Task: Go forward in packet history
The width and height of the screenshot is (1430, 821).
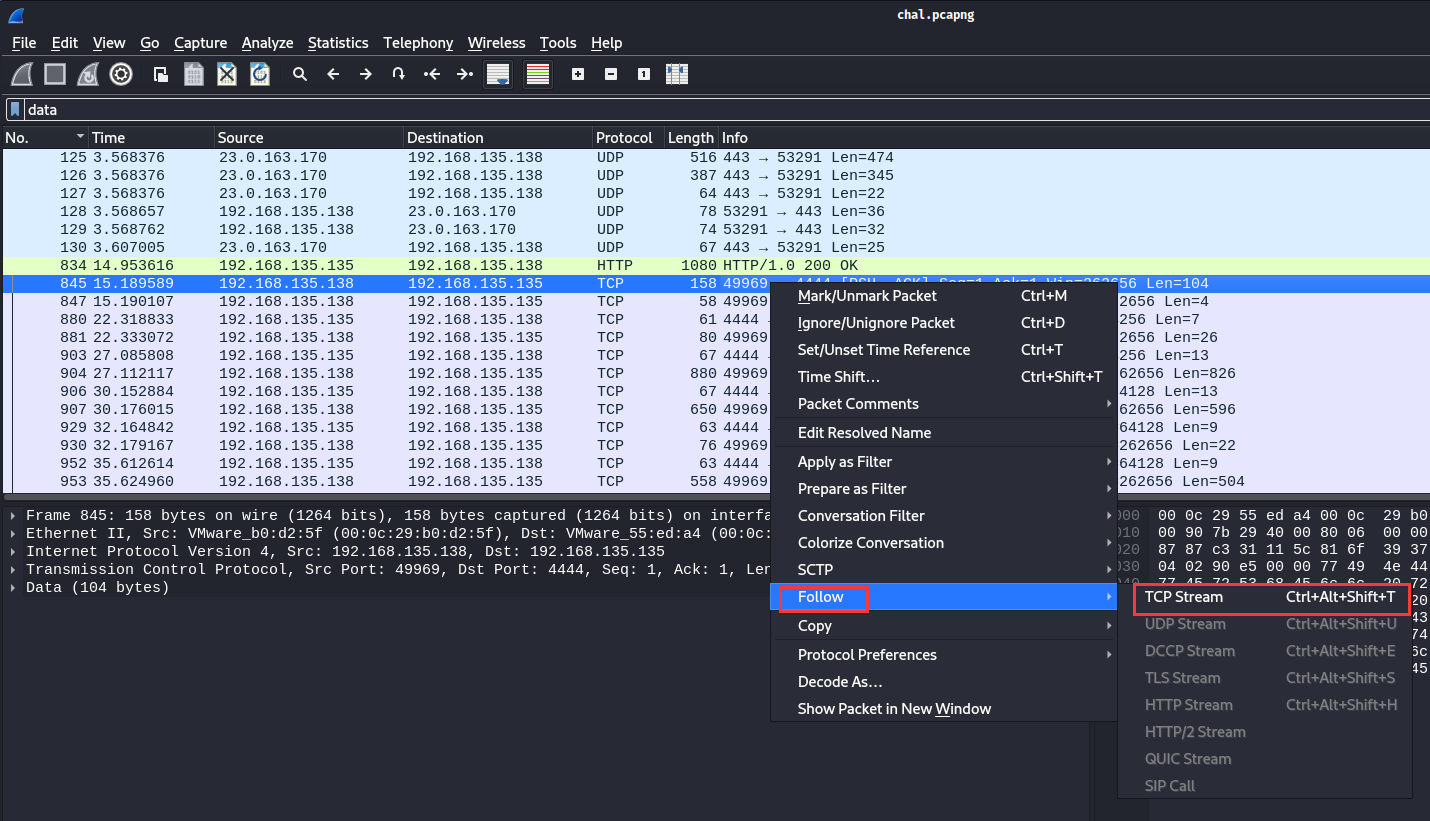Action: coord(366,74)
